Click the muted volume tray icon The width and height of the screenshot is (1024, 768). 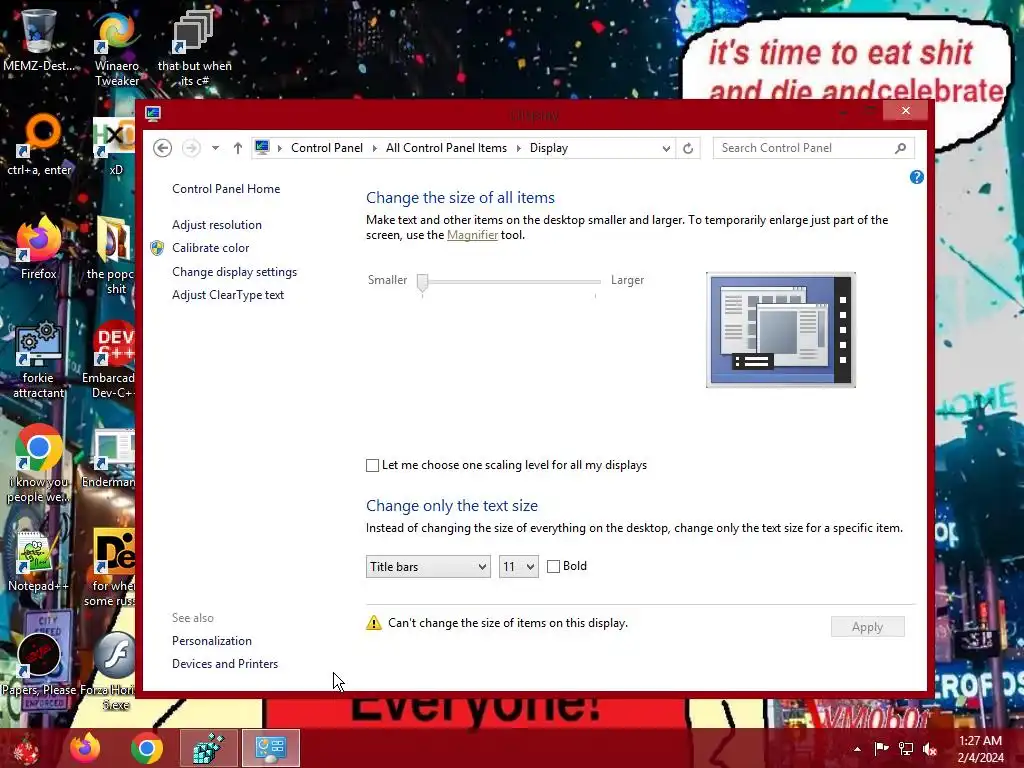click(x=930, y=749)
